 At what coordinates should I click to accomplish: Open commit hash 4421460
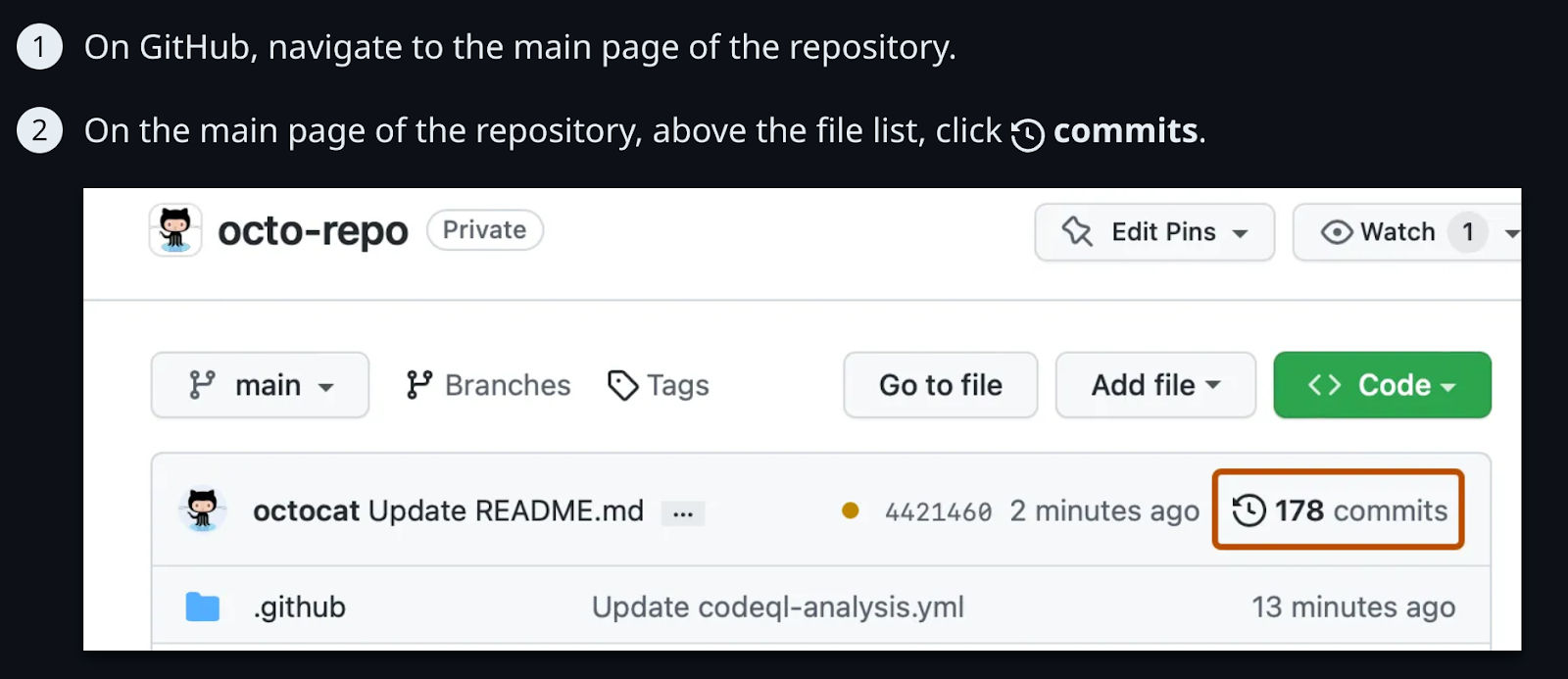pos(938,511)
